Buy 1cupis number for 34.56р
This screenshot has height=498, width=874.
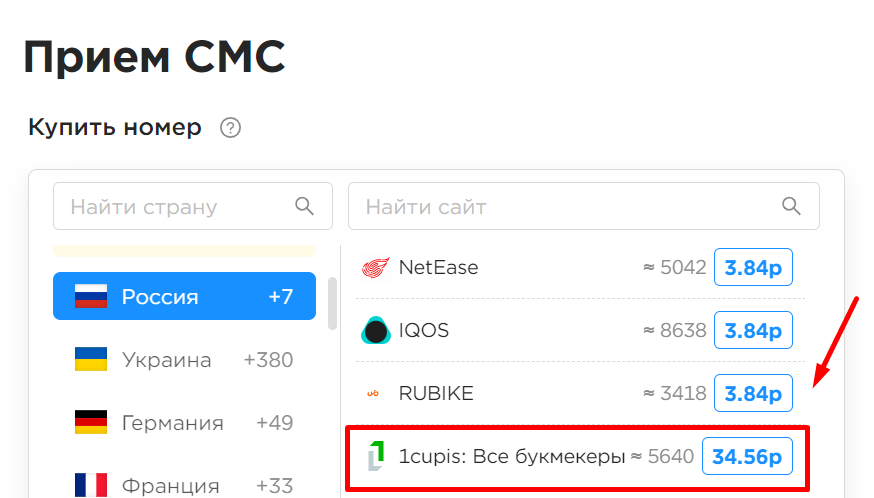(747, 456)
